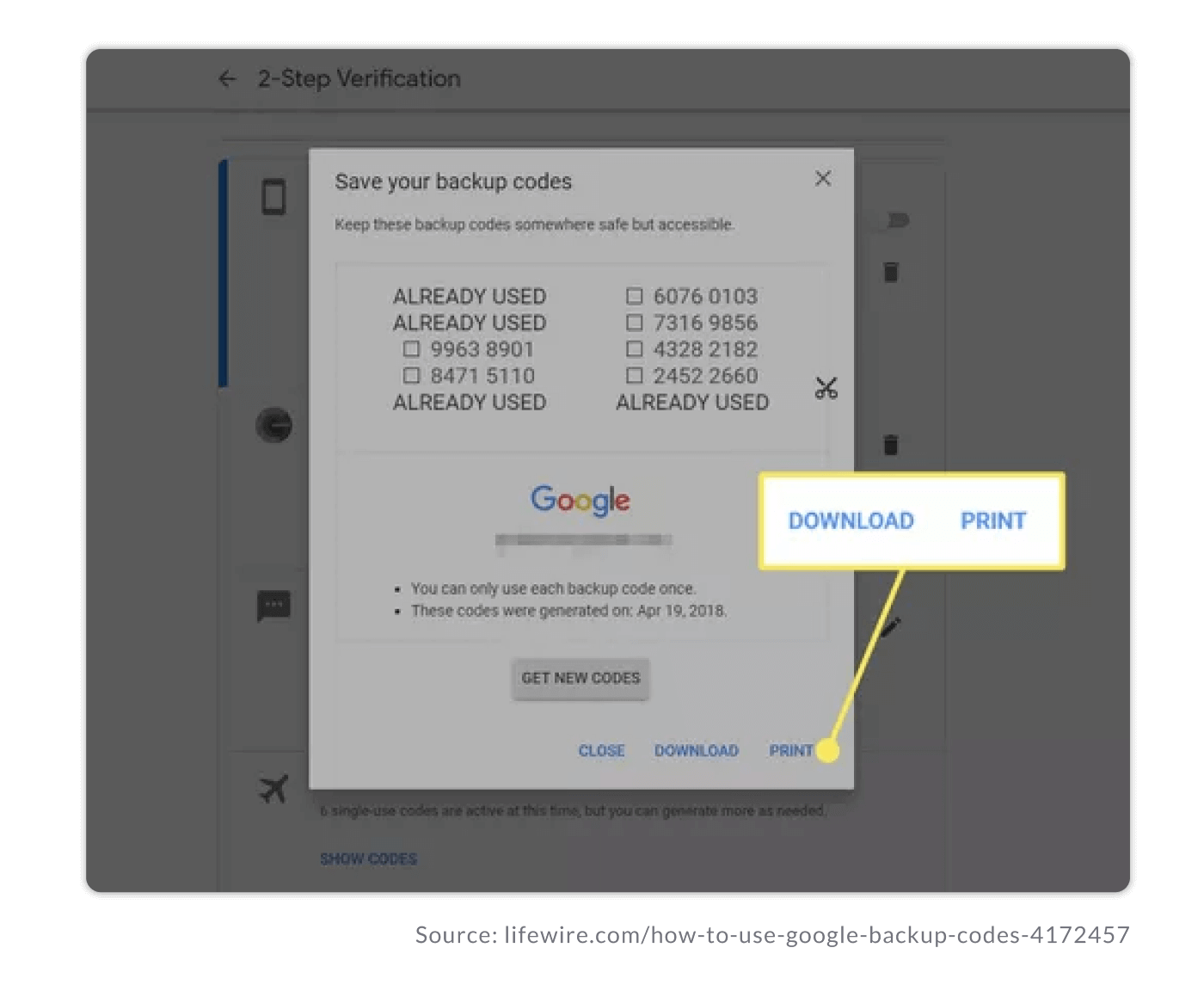This screenshot has width=1204, height=997.
Task: Select the pencil edit icon
Action: point(892,627)
